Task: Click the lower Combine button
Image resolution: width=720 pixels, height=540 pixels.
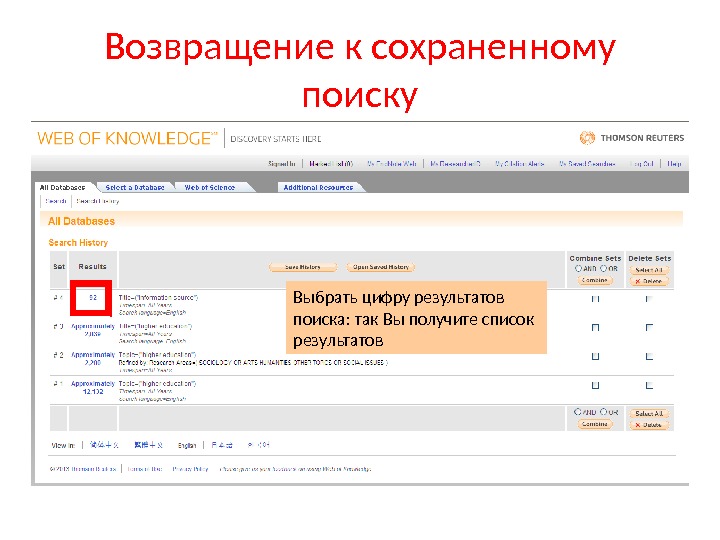Action: [x=595, y=424]
